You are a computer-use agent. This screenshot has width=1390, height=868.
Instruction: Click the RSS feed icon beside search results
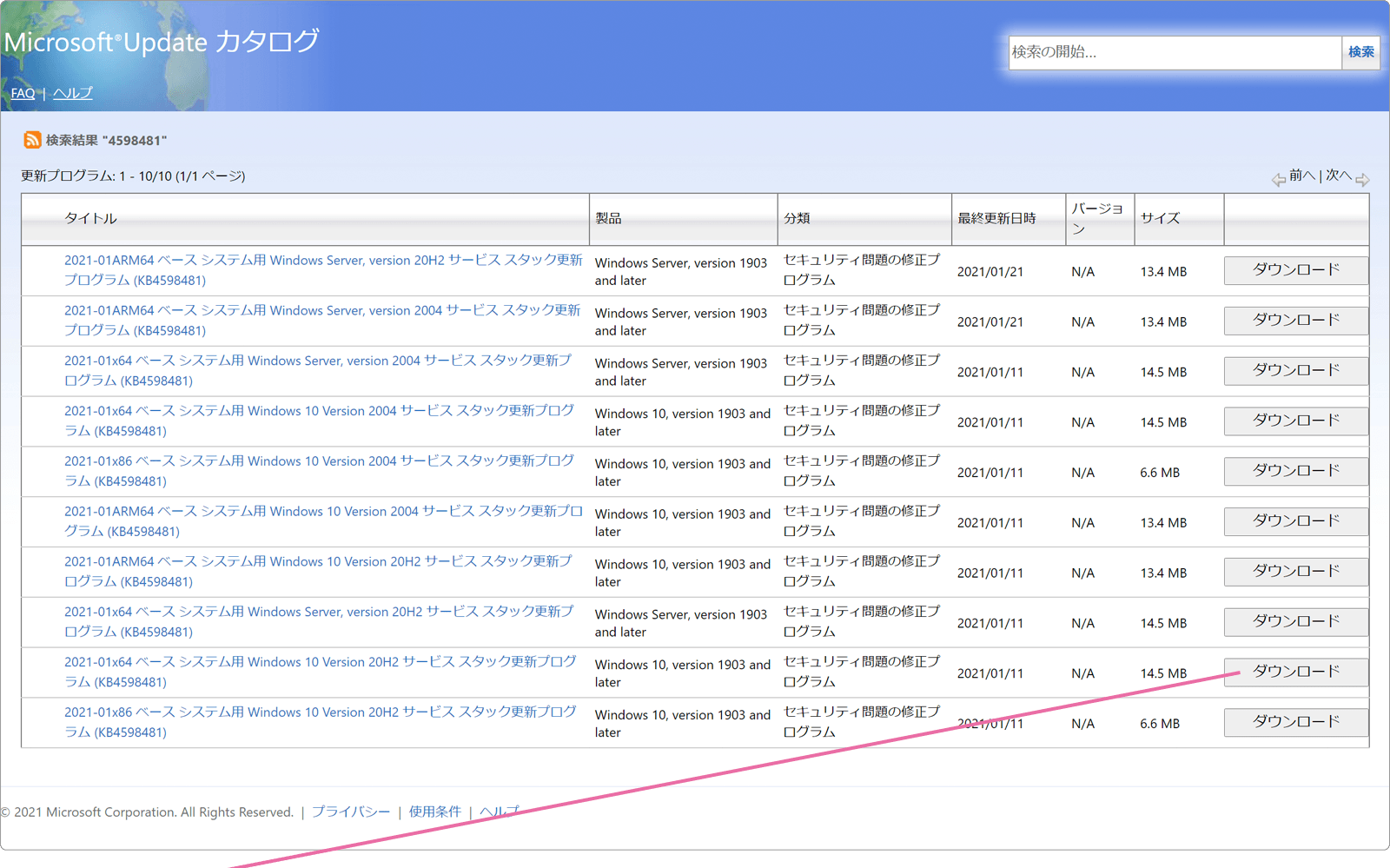point(32,140)
